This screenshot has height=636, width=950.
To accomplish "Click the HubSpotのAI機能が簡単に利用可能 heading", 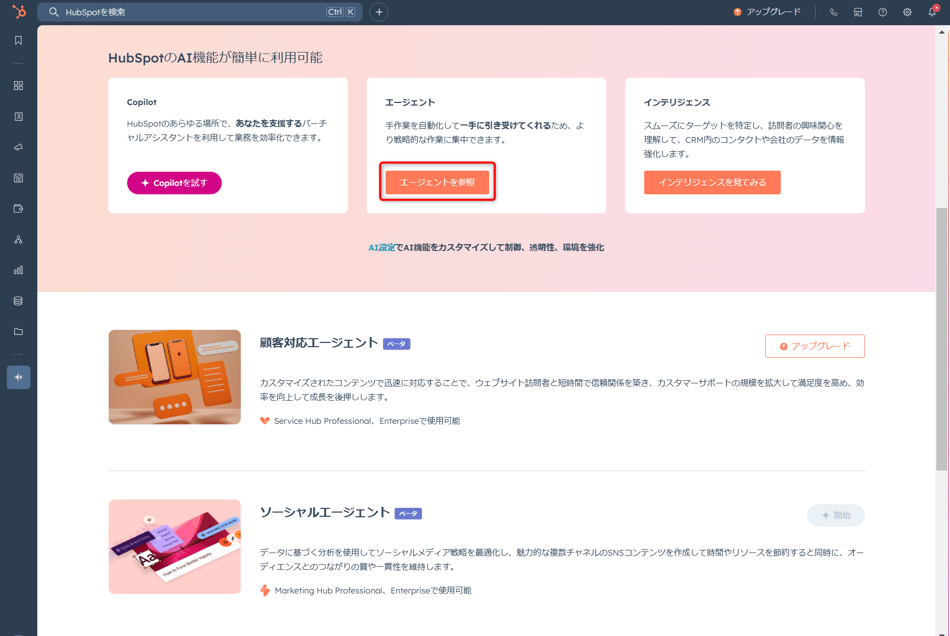I will (215, 58).
